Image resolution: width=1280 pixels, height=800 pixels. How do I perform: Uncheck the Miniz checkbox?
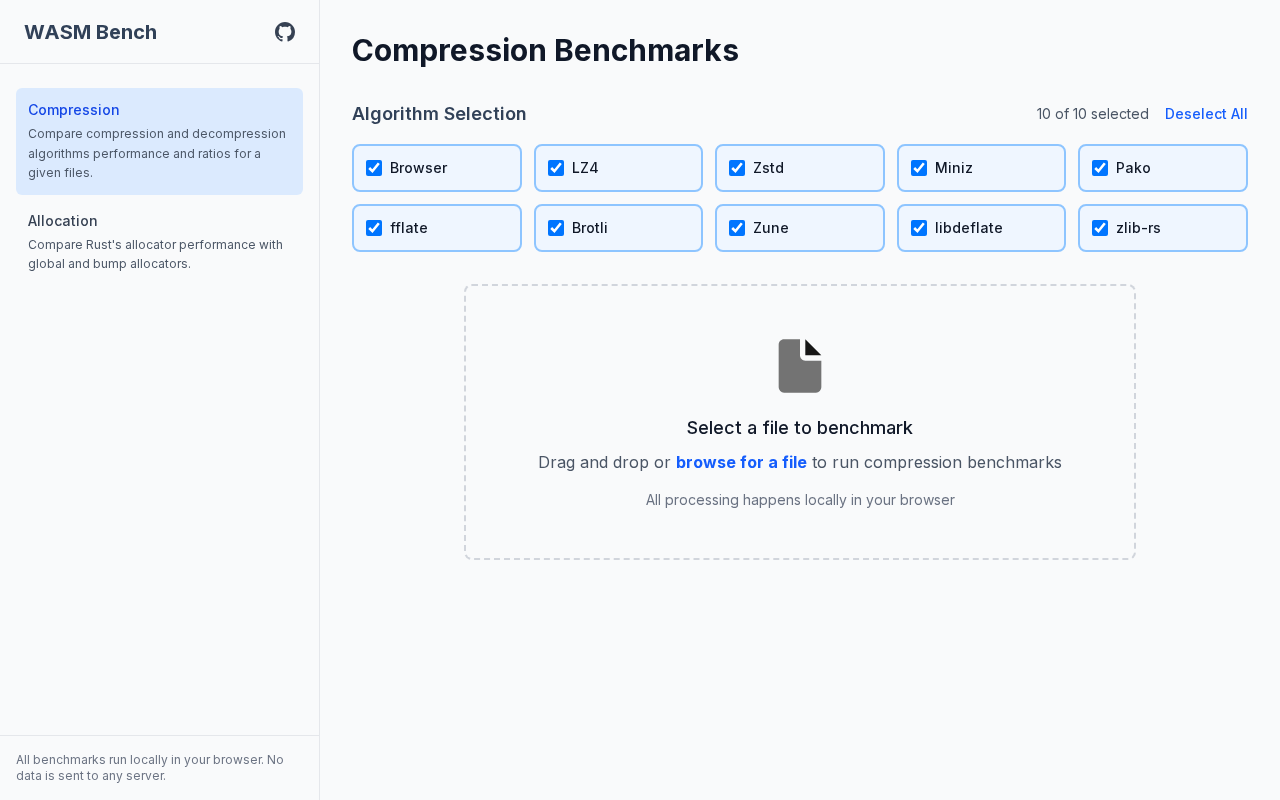pyautogui.click(x=919, y=168)
